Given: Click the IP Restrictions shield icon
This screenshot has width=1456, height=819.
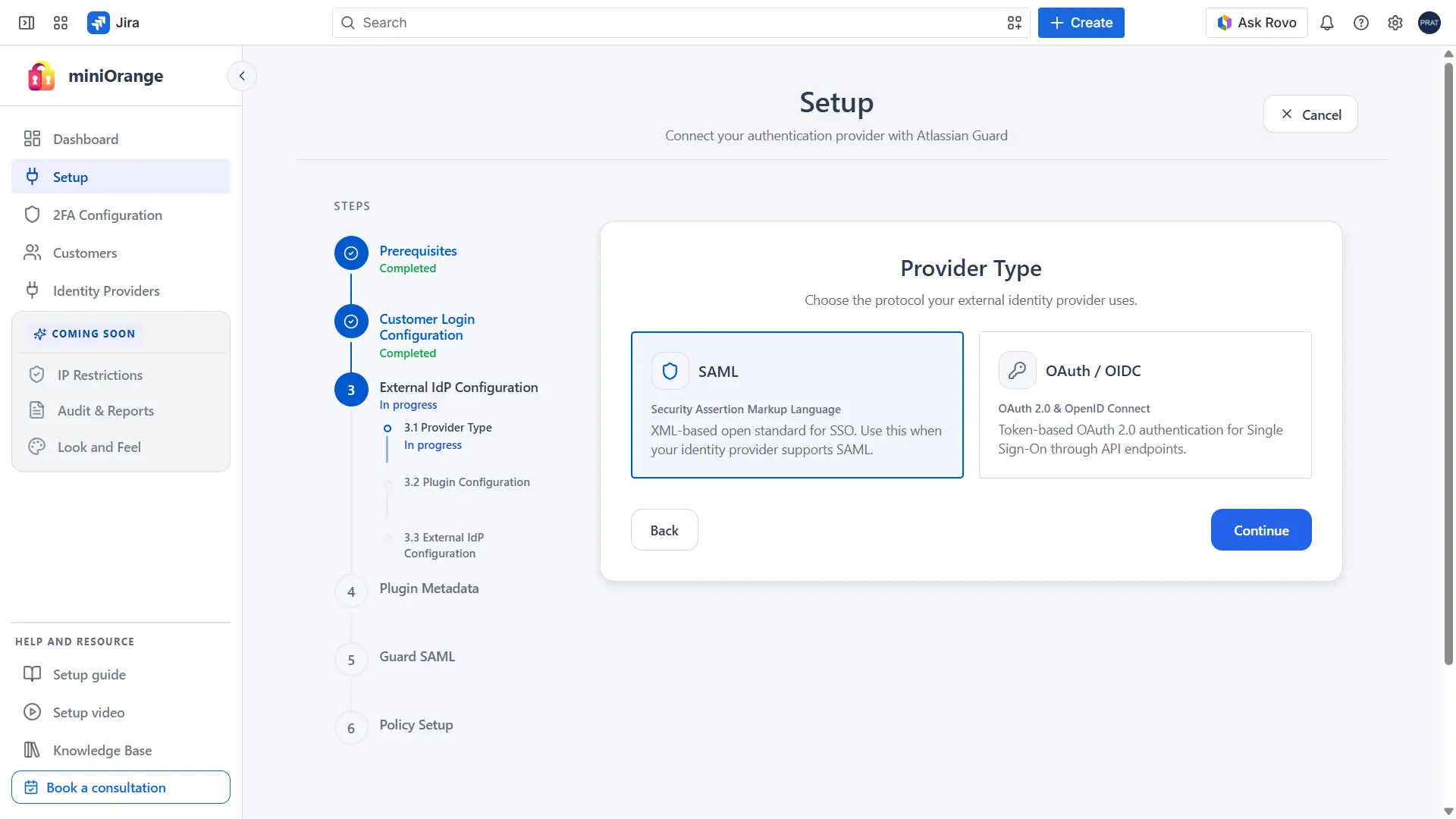Looking at the screenshot, I should 36,375.
